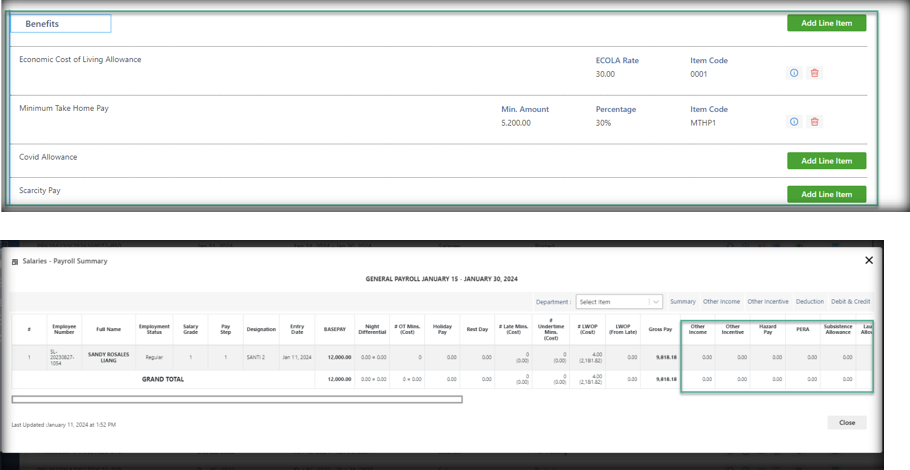Viewport: 910px width, 470px height.
Task: Open info for Minimum Take Home Pay
Action: (x=794, y=122)
